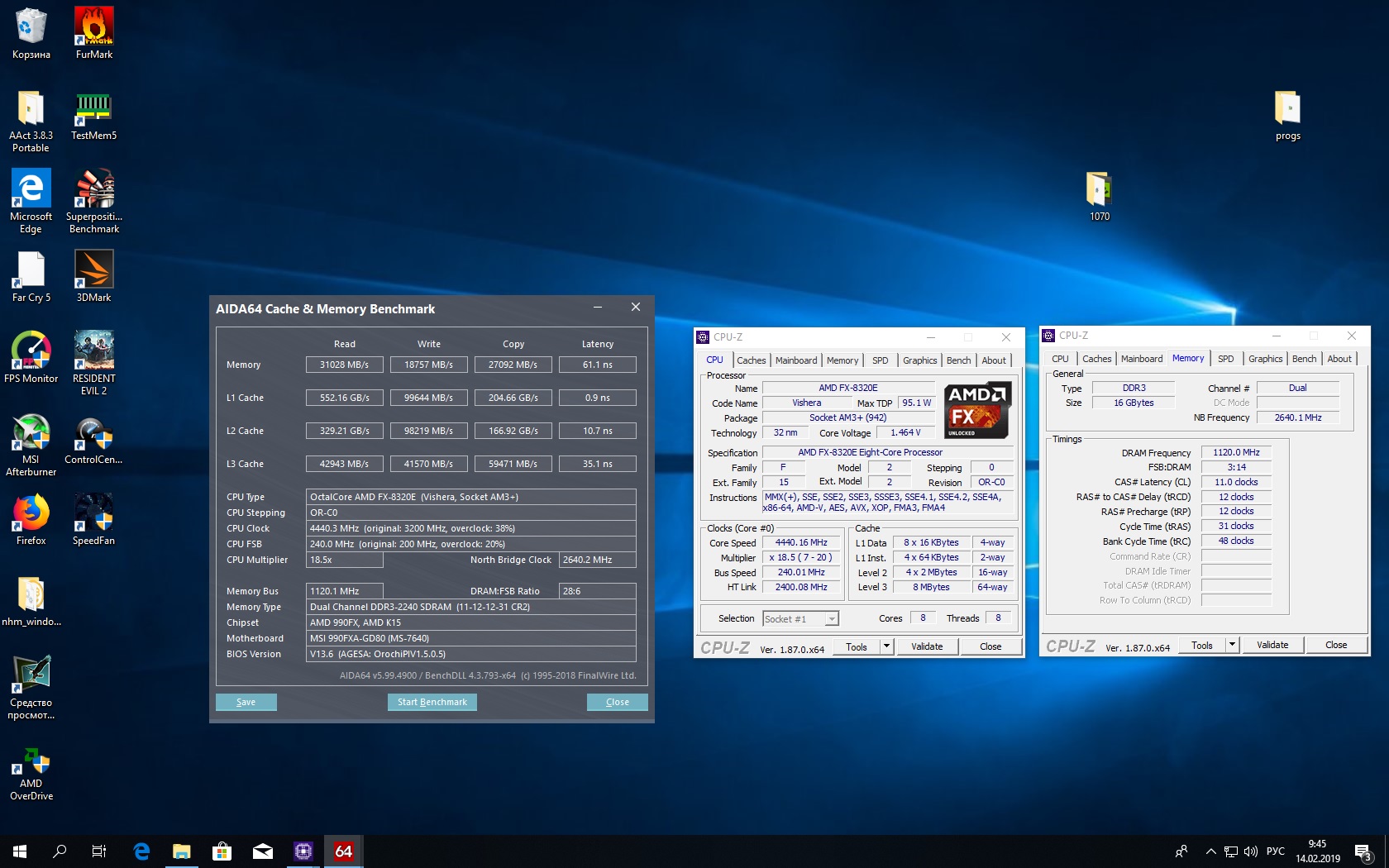Switch to Mainboard tab in left CPU-Z
Viewport: 1389px width, 868px height.
point(795,360)
